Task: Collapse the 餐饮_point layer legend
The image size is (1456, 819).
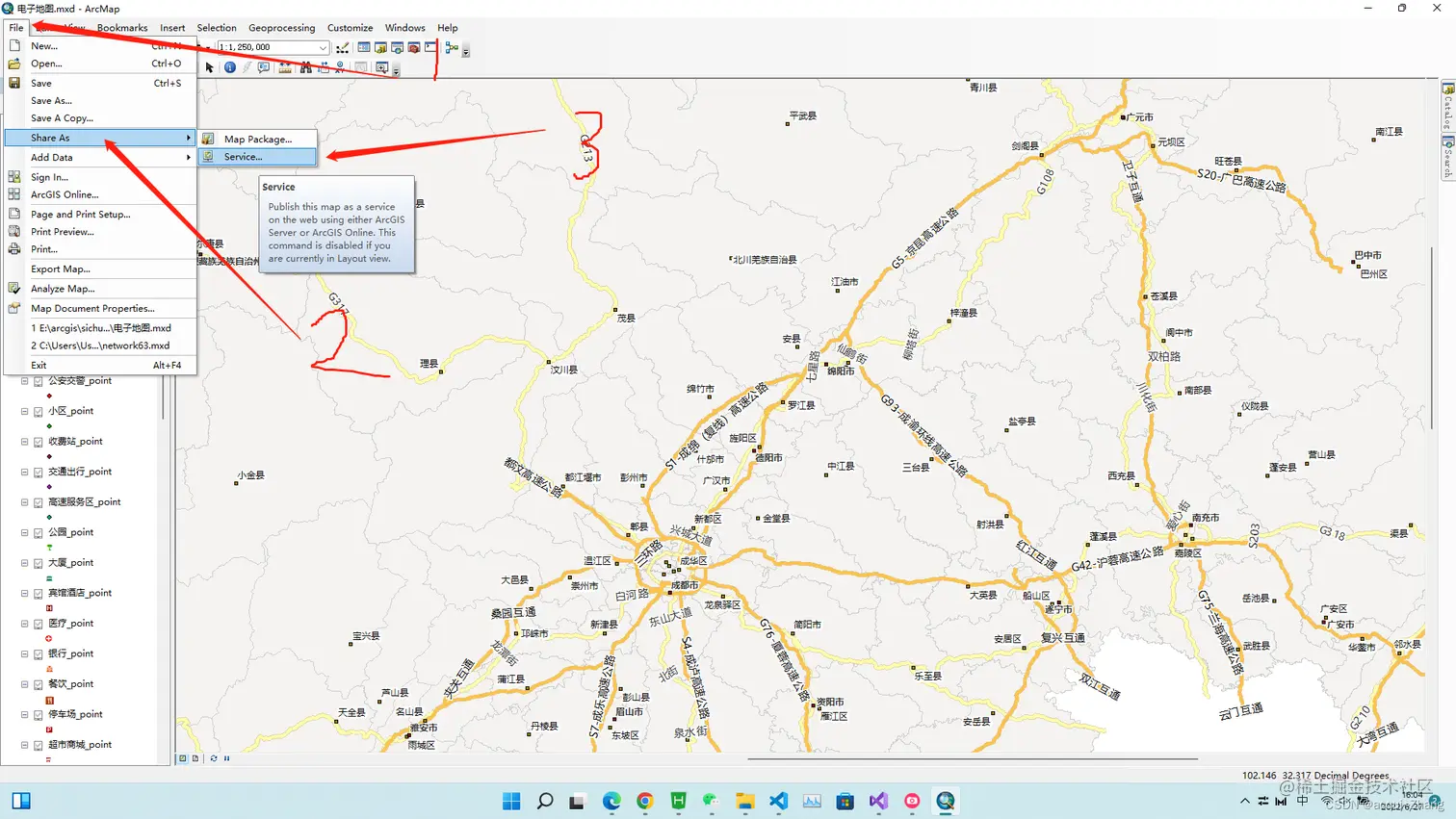Action: tap(25, 684)
